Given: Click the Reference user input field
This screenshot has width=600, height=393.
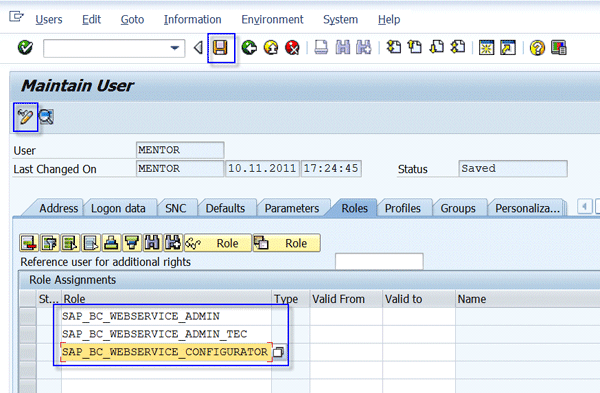Looking at the screenshot, I should coord(379,262).
